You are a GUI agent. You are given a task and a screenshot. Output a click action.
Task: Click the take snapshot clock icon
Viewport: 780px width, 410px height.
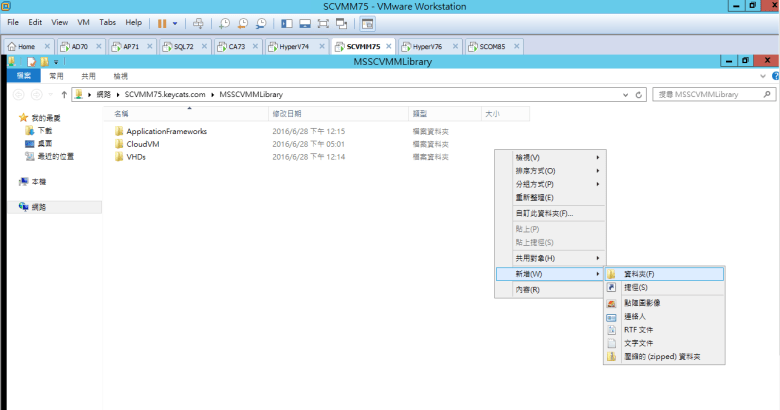225,22
